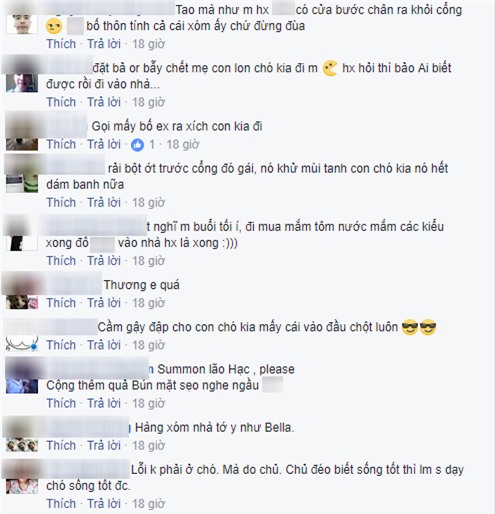Click the unamused face emoji in first comment

click(54, 26)
